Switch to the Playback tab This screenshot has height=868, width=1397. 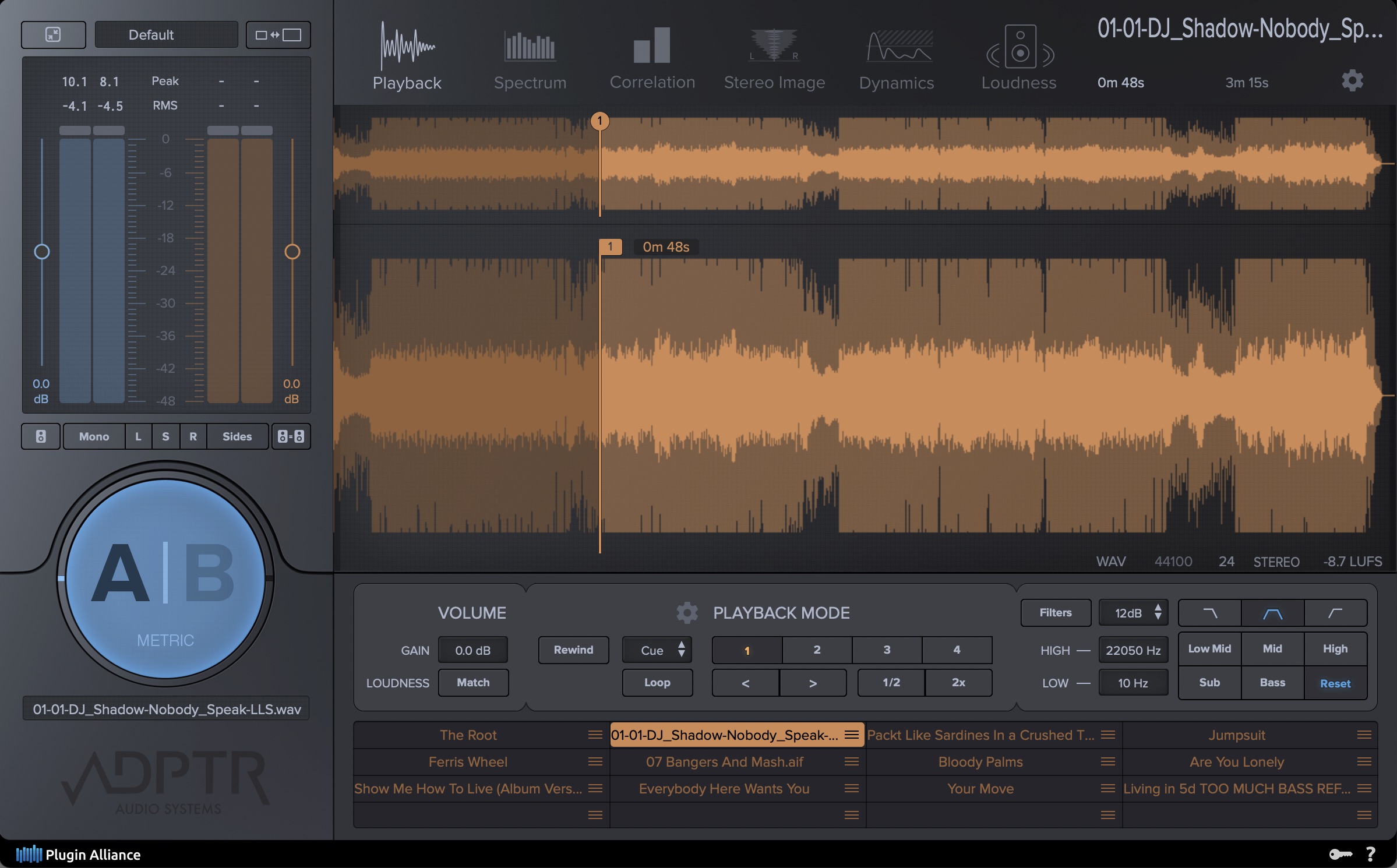pyautogui.click(x=407, y=57)
